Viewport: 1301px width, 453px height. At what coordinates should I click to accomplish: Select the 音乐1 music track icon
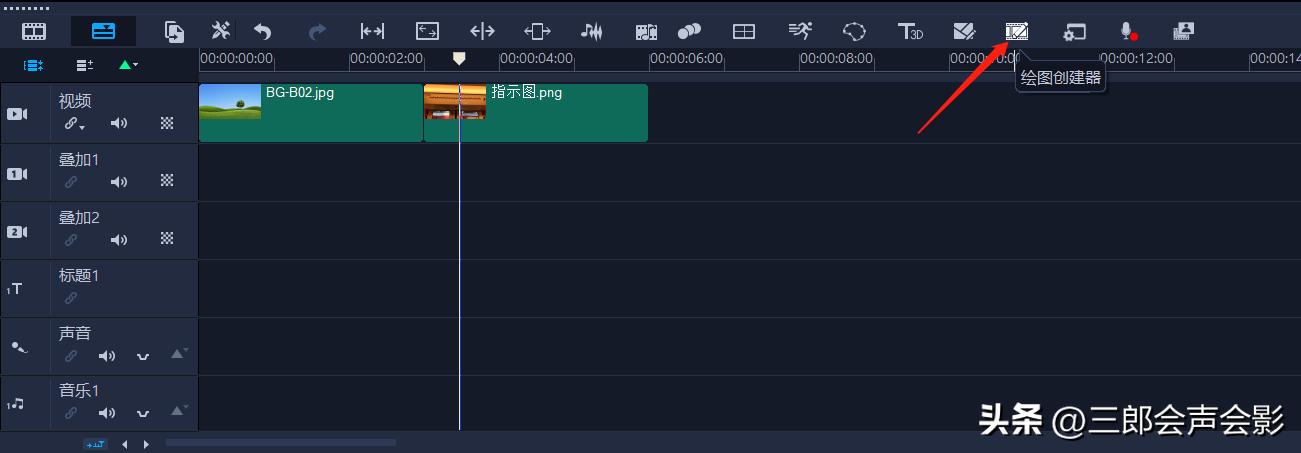click(15, 404)
